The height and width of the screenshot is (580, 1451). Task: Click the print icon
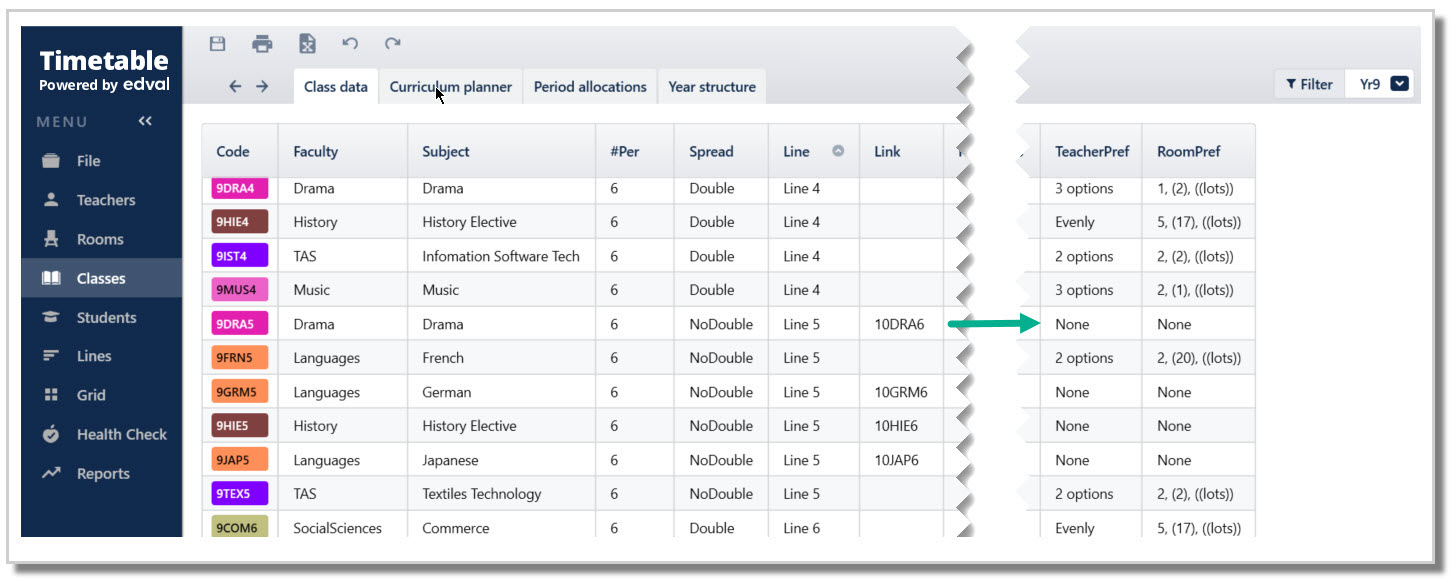(x=262, y=44)
